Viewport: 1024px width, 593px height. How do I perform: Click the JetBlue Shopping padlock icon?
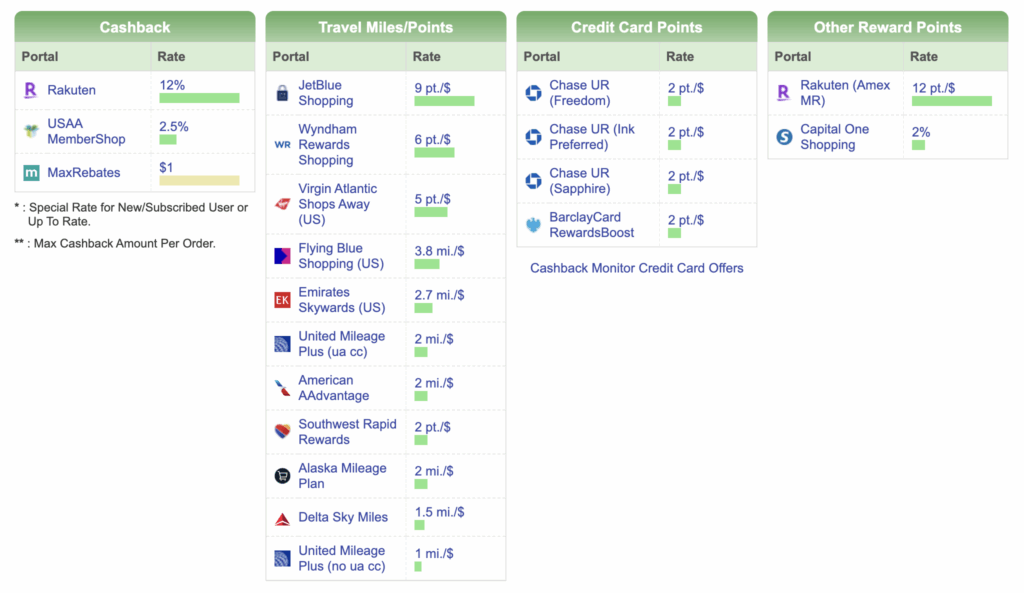click(x=280, y=94)
